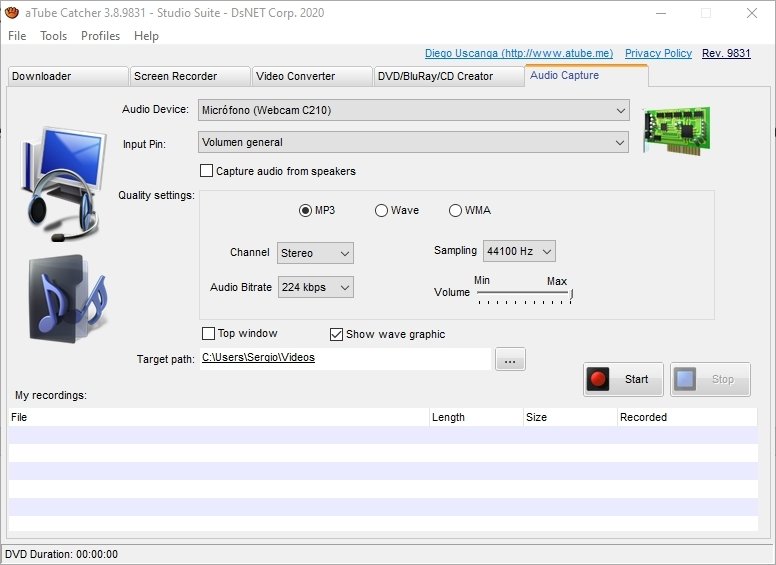Open the File menu

pos(17,36)
